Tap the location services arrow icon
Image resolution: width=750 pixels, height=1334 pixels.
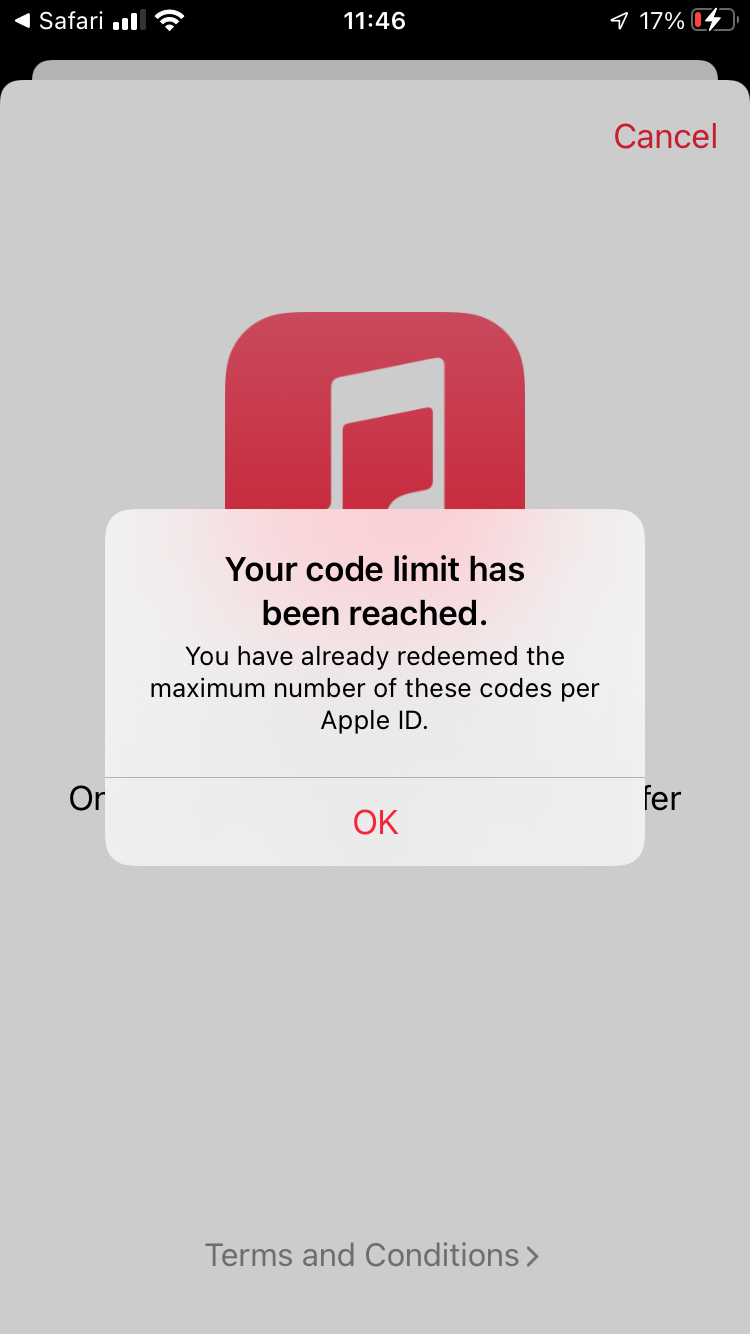[x=619, y=21]
